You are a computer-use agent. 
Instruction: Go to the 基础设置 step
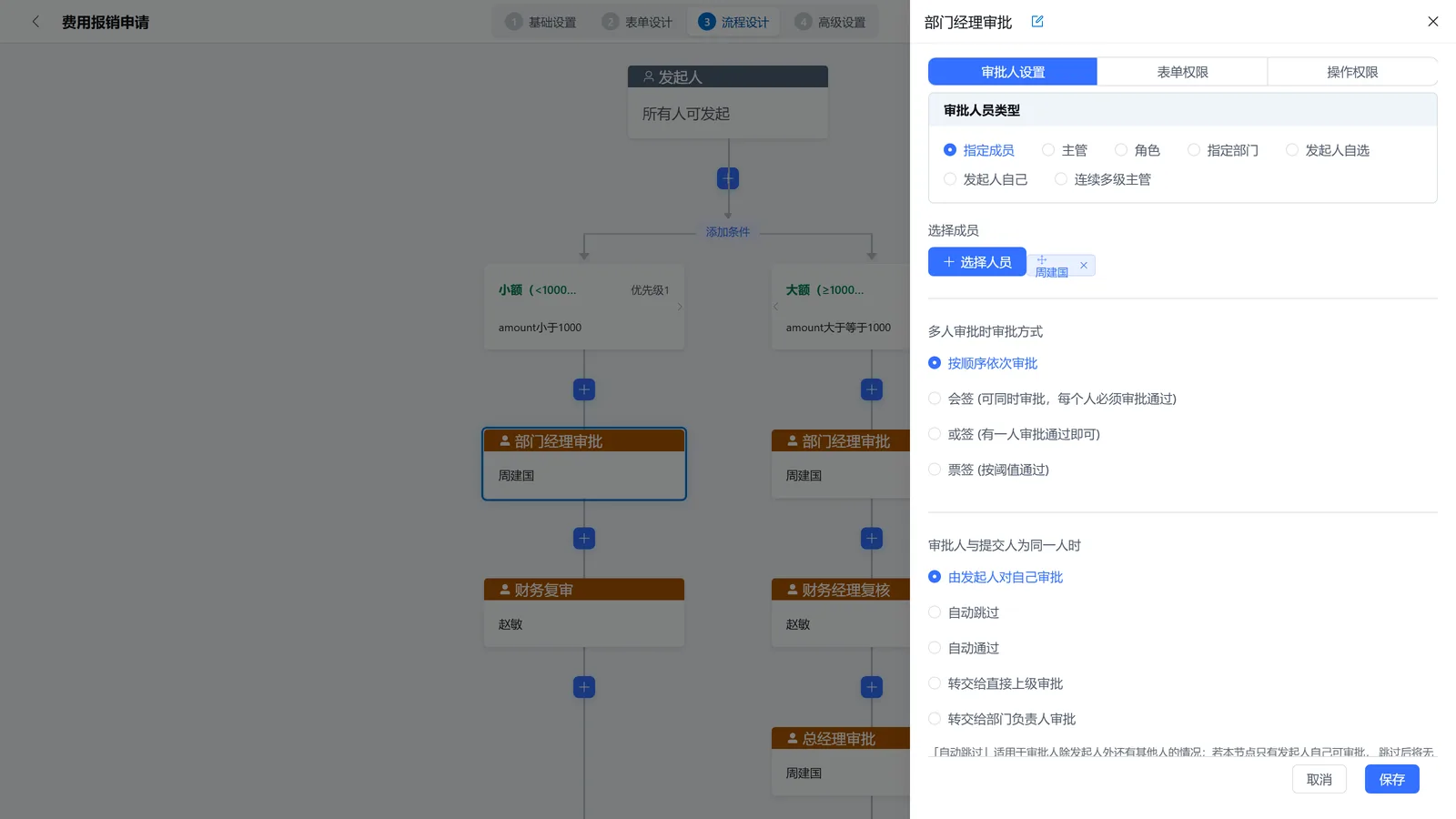click(541, 22)
